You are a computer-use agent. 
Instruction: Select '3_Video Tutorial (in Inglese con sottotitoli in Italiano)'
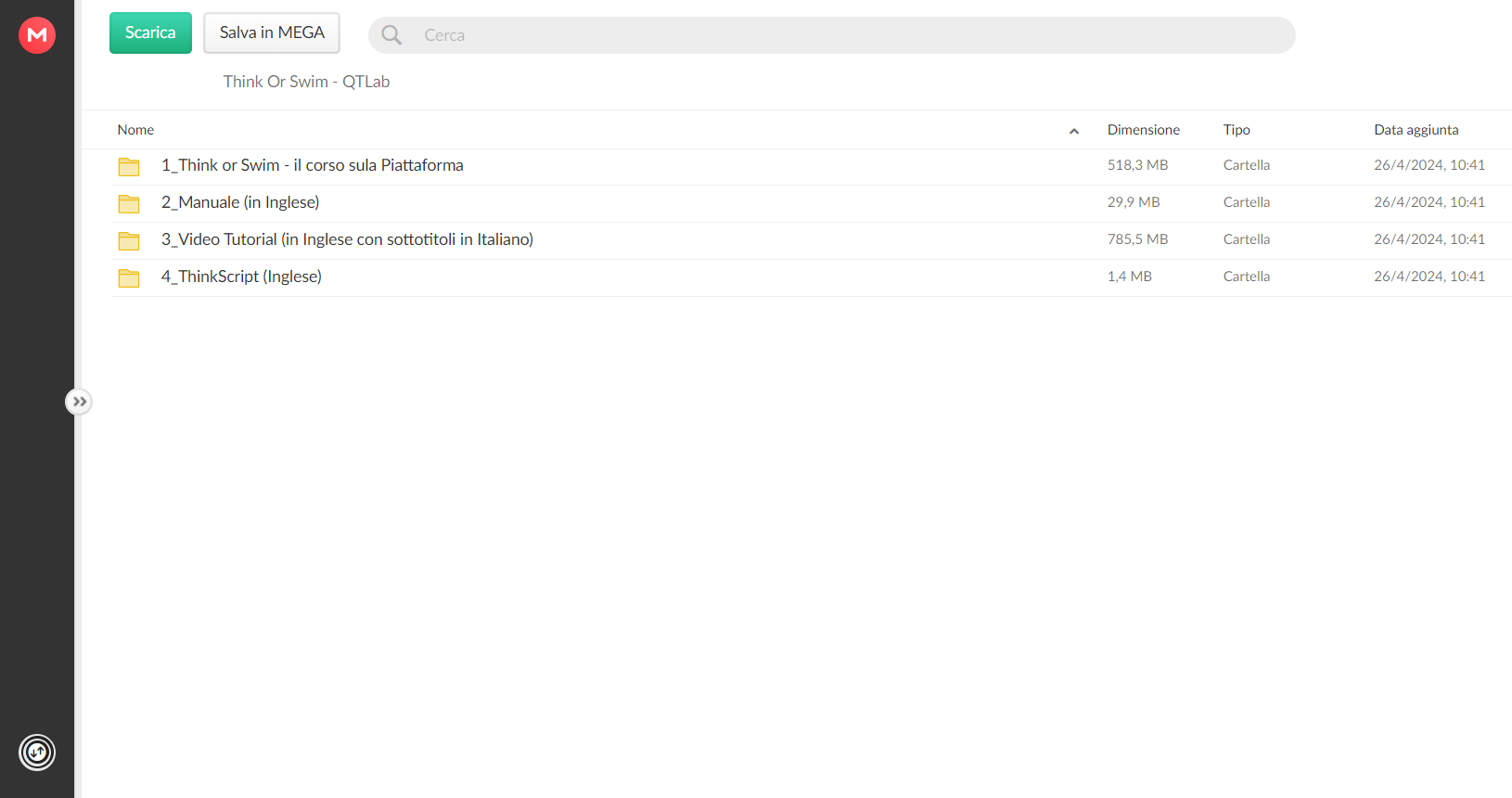347,239
